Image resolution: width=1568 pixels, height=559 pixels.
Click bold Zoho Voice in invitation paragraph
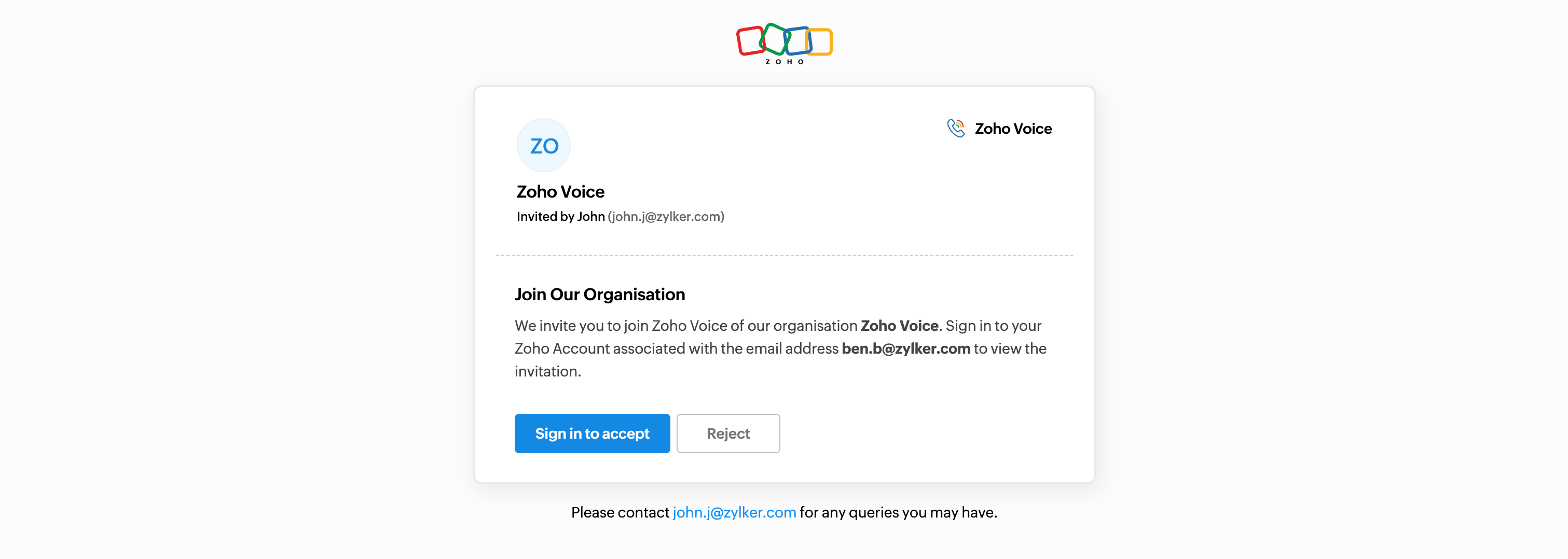(x=899, y=326)
